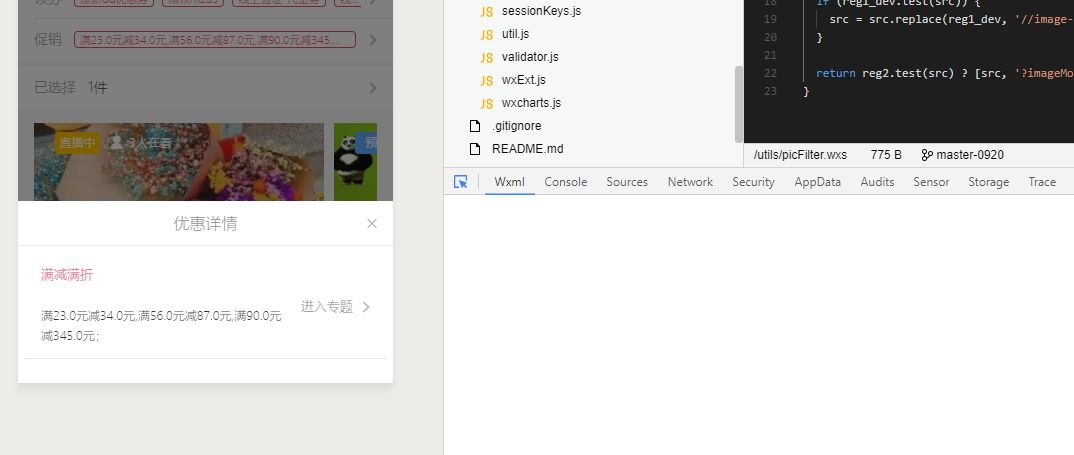Click the element inspector selector icon

(x=461, y=182)
